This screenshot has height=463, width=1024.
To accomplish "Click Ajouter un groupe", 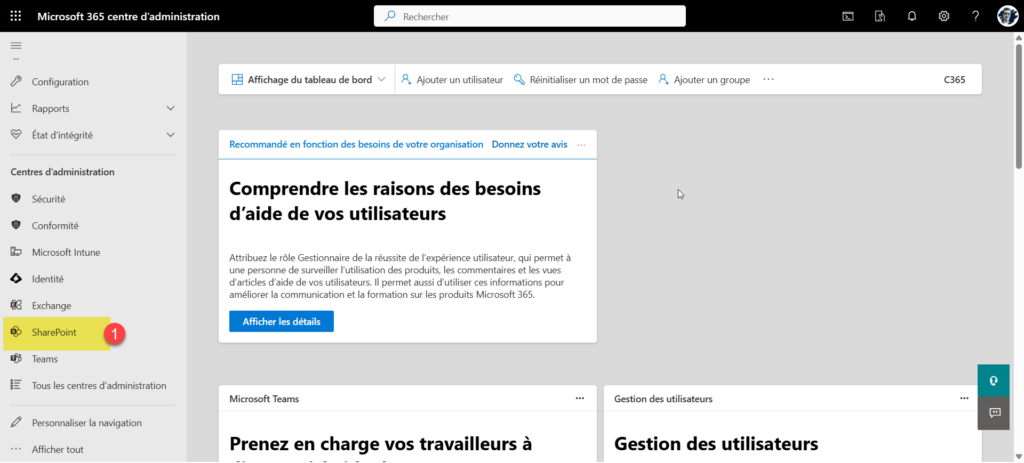I will [x=704, y=80].
